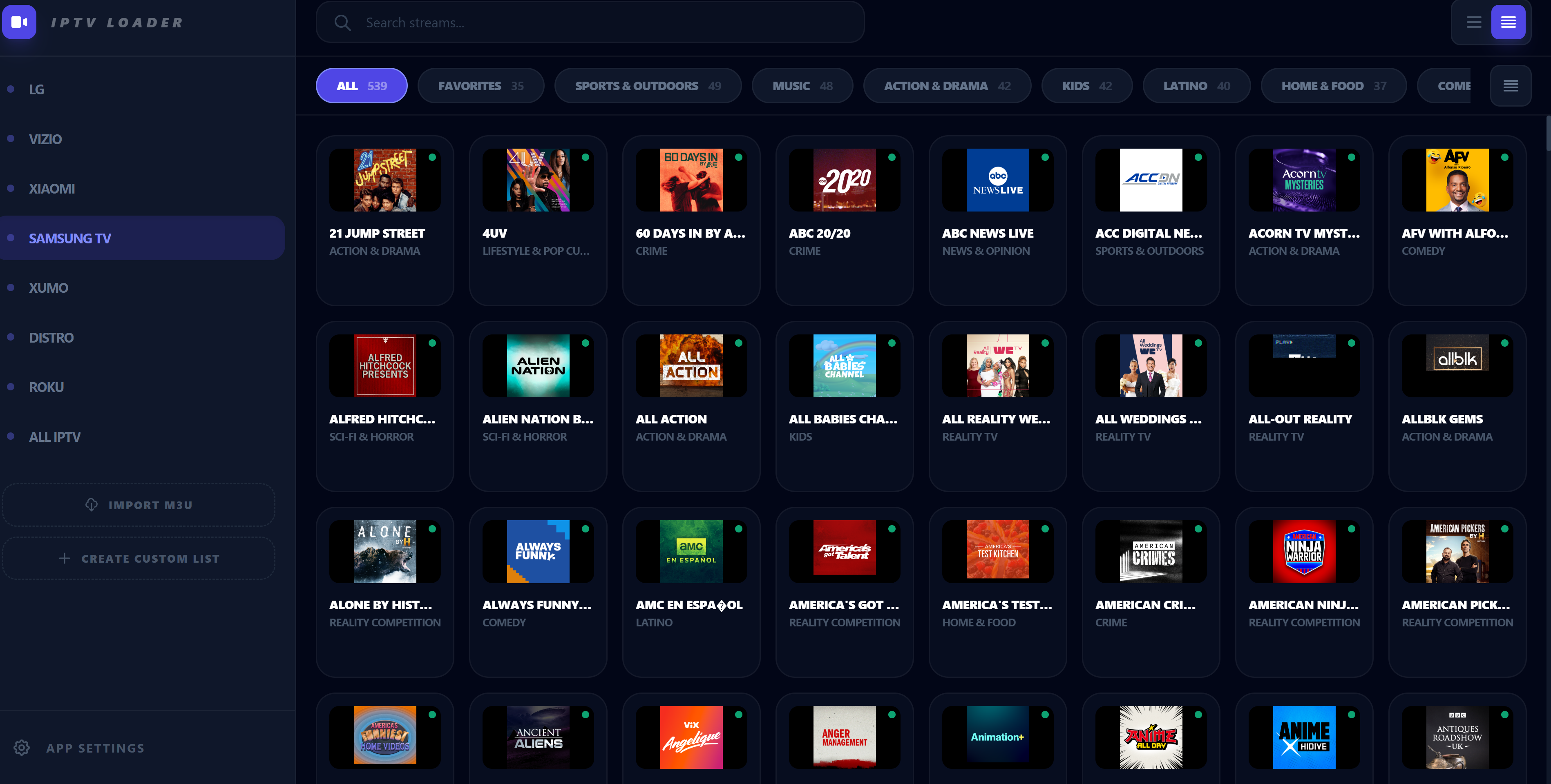
Task: Click the Create Custom List button
Action: click(x=139, y=558)
